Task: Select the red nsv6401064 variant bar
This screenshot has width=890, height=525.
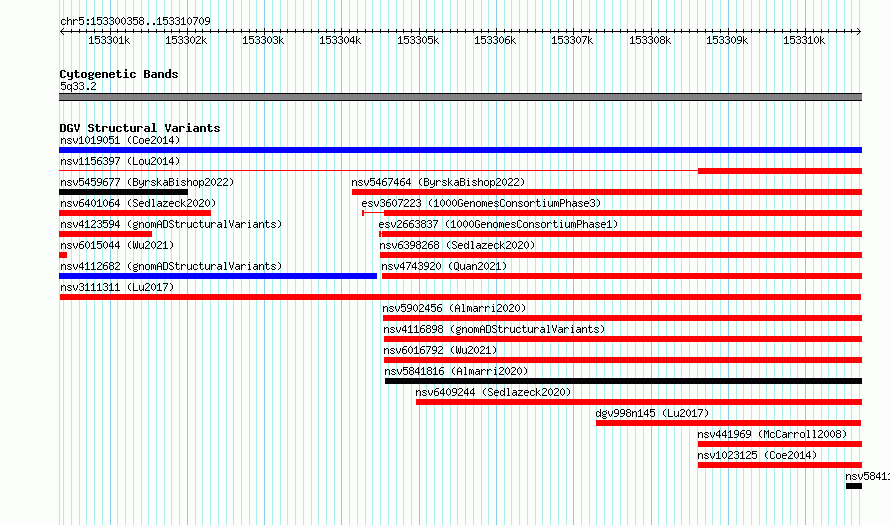Action: [x=135, y=213]
